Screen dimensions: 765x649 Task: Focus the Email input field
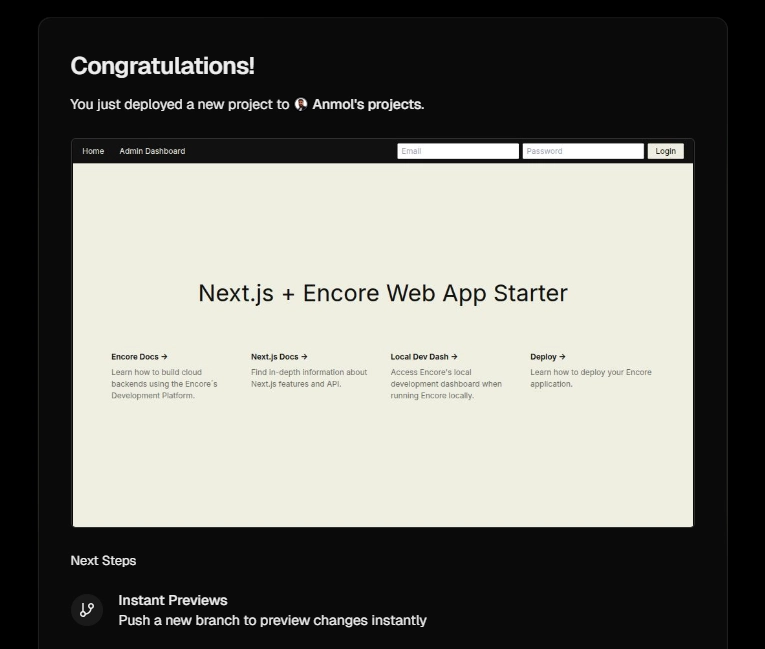coord(458,151)
